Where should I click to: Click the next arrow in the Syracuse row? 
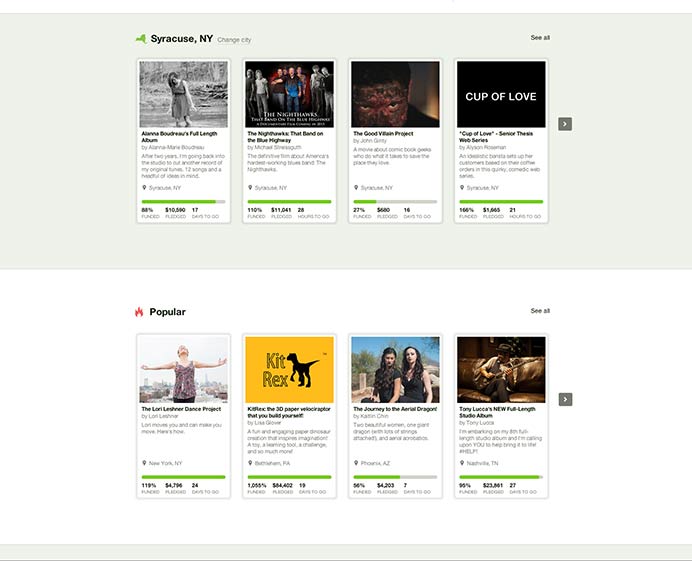point(565,124)
